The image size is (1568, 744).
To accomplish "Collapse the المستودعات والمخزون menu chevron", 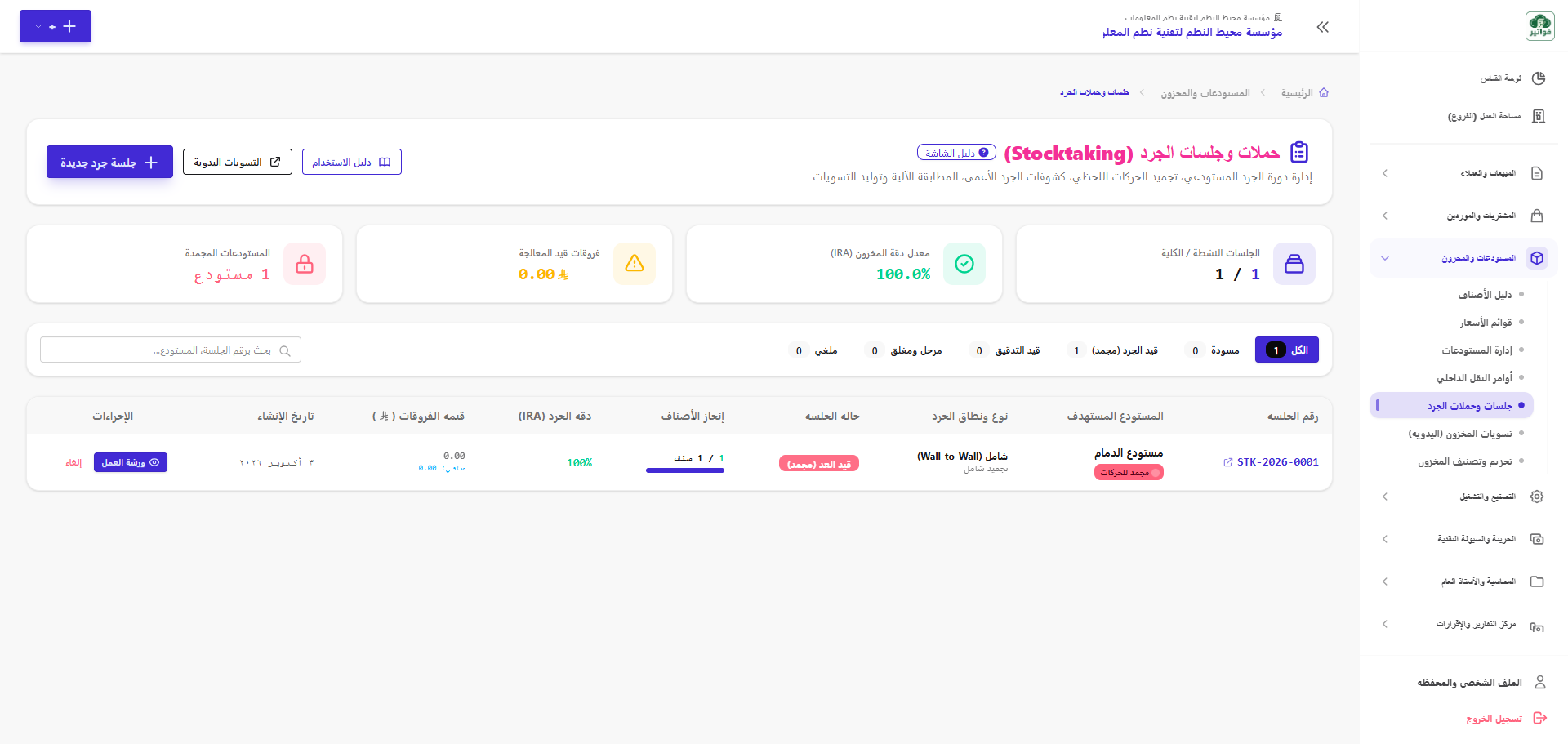I will (x=1385, y=258).
